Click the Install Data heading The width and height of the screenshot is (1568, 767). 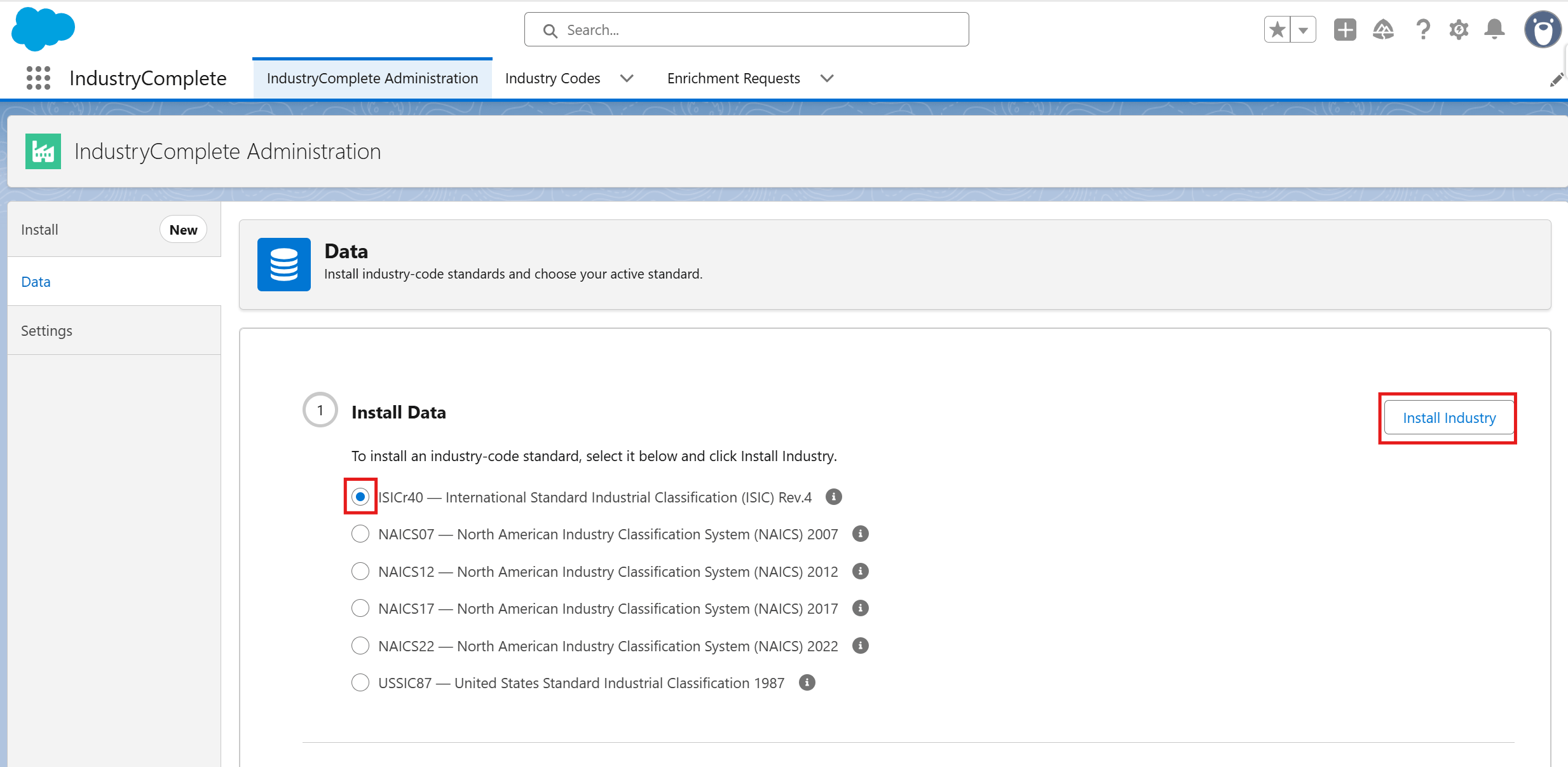tap(399, 412)
